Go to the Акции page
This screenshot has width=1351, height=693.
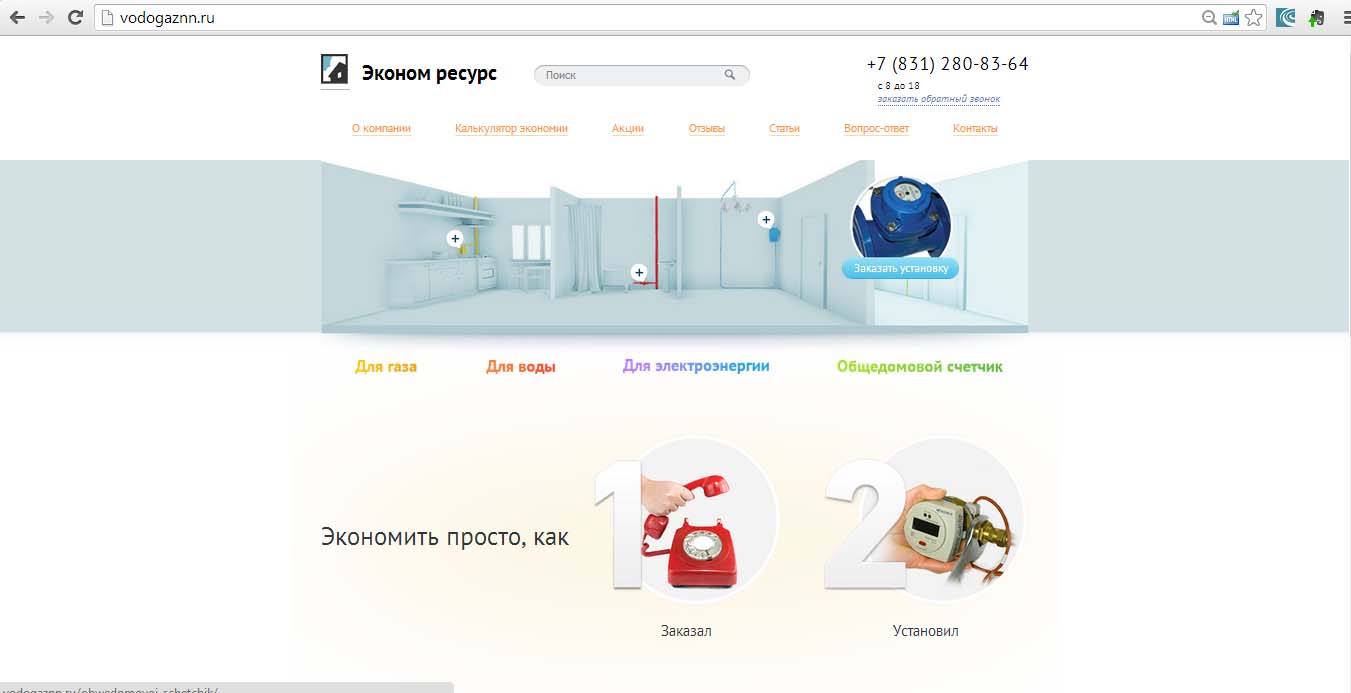tap(628, 128)
